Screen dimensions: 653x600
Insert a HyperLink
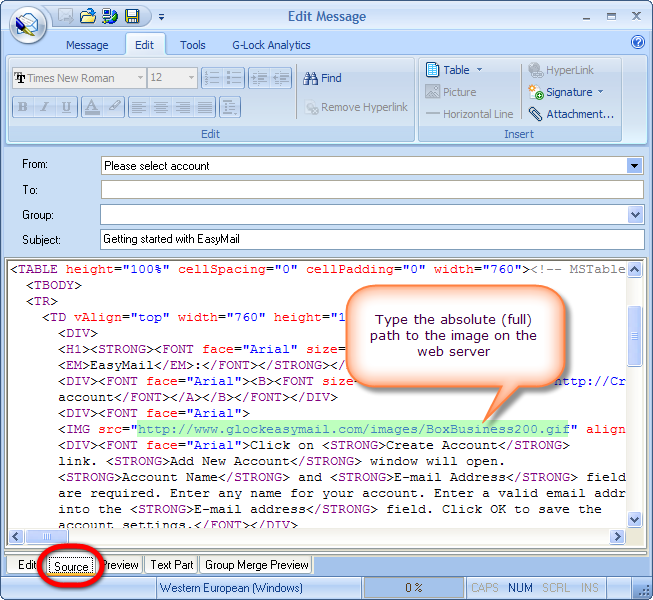[561, 70]
